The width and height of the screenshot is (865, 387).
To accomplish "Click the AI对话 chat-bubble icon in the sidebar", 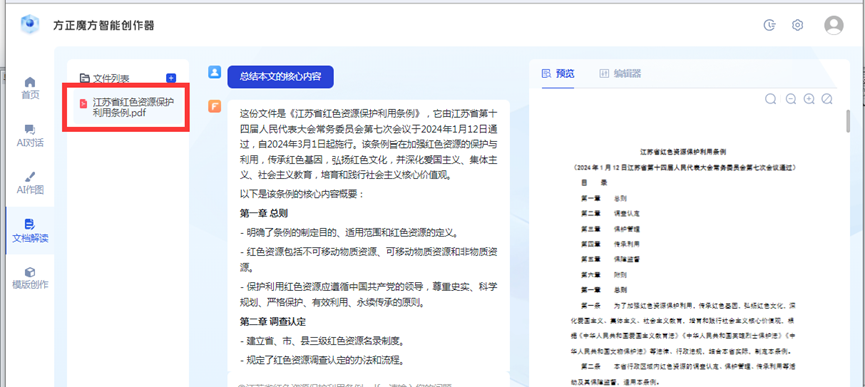I will [30, 130].
